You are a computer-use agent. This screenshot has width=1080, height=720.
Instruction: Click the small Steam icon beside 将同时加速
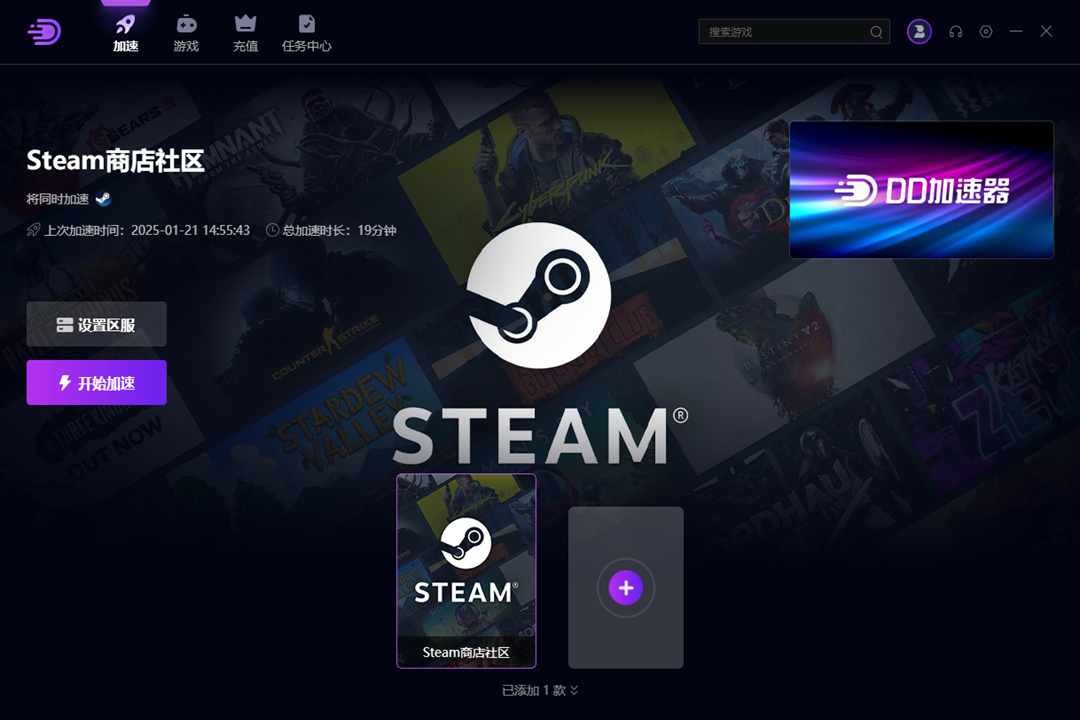point(103,198)
